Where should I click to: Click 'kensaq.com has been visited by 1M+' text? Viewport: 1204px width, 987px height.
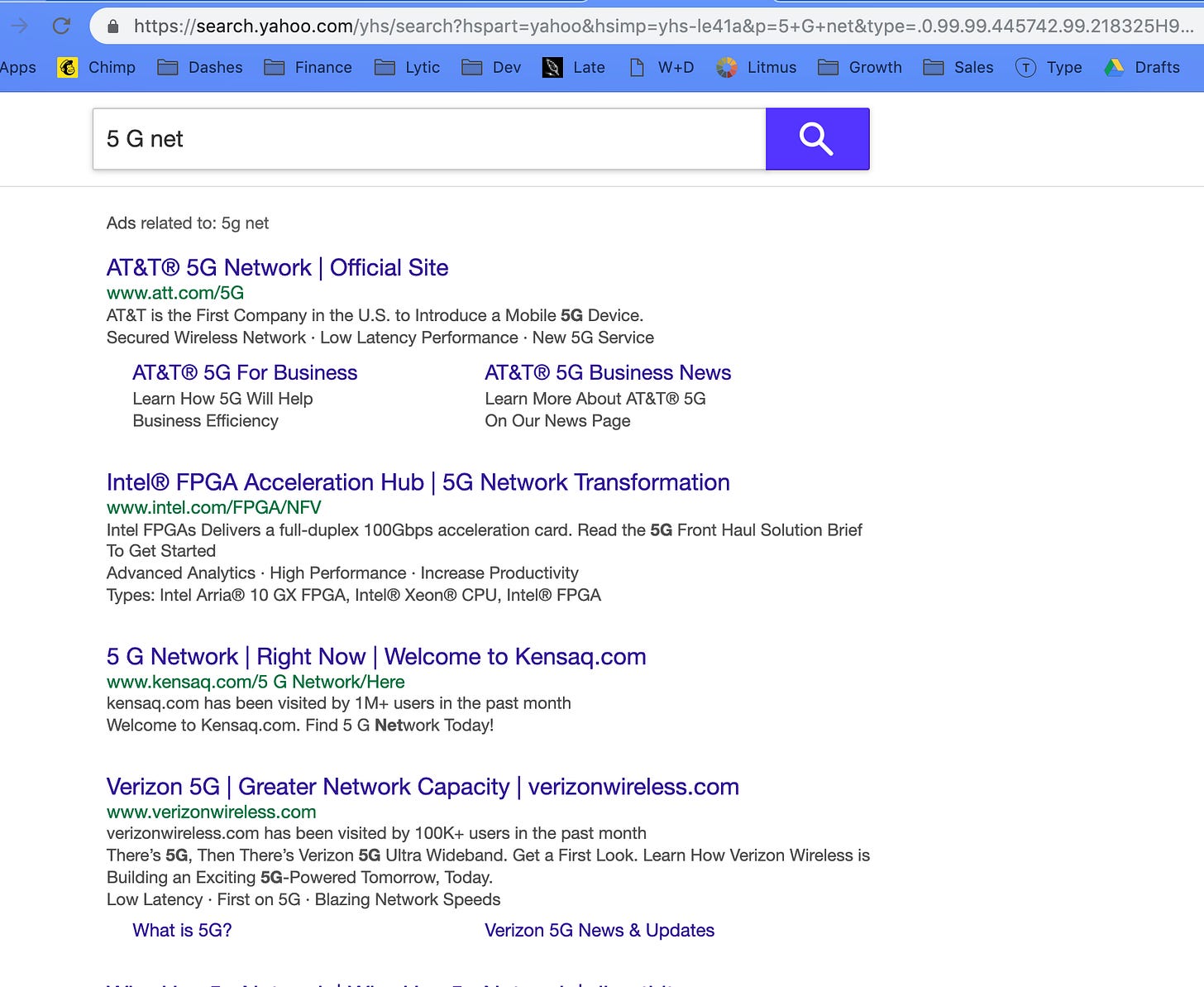click(x=339, y=703)
